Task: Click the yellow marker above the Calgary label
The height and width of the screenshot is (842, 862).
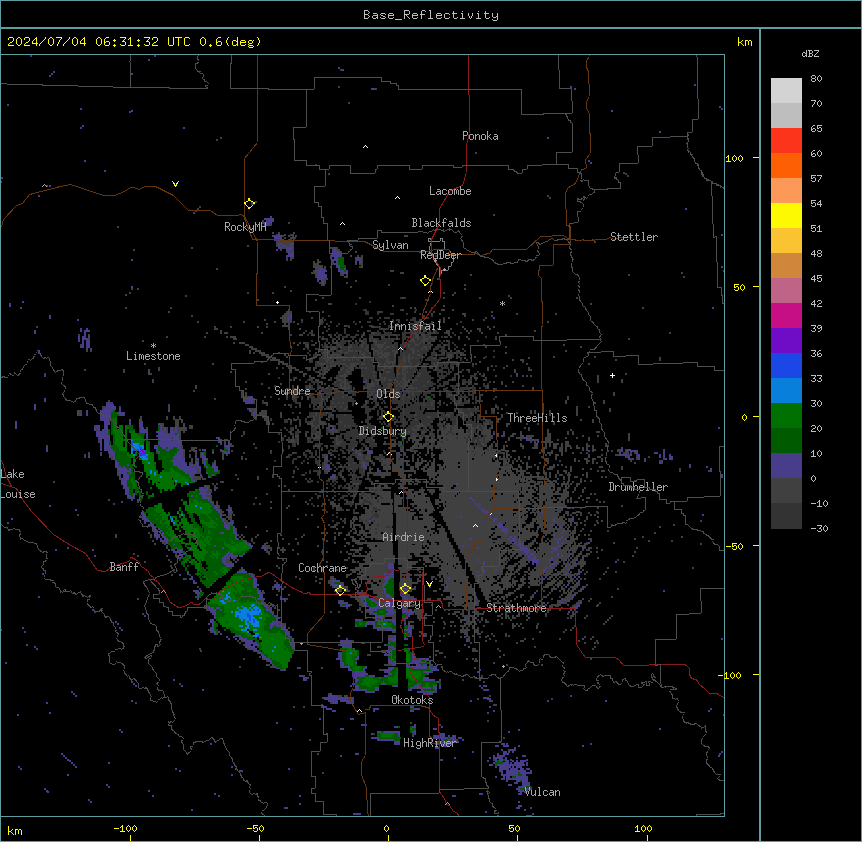Action: tap(405, 589)
